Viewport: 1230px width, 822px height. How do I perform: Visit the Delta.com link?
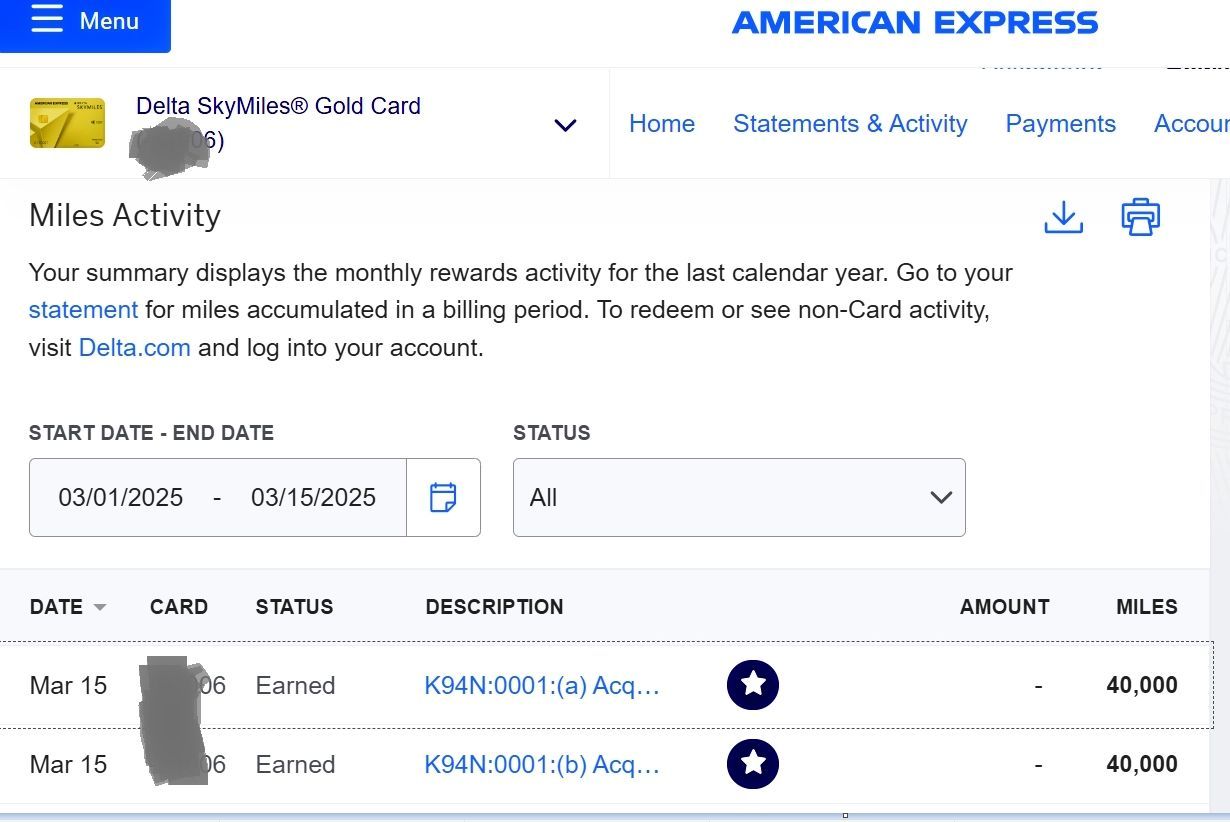tap(134, 348)
